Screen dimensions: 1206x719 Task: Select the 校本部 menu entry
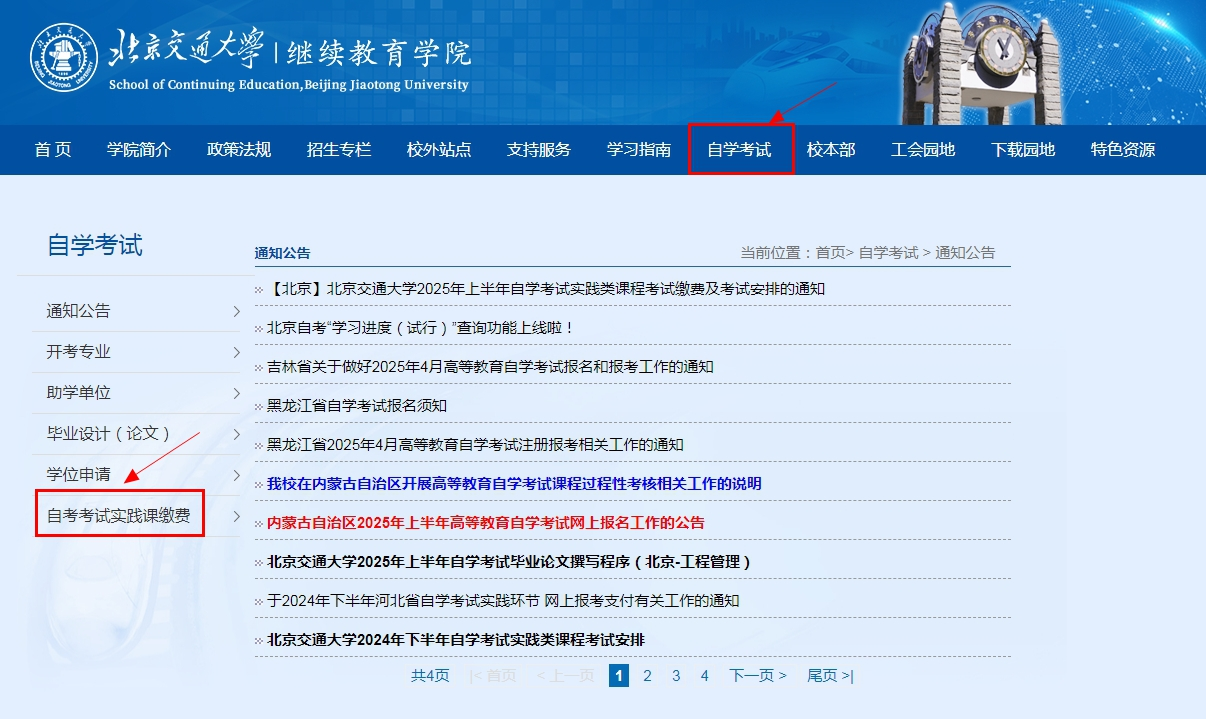point(830,149)
